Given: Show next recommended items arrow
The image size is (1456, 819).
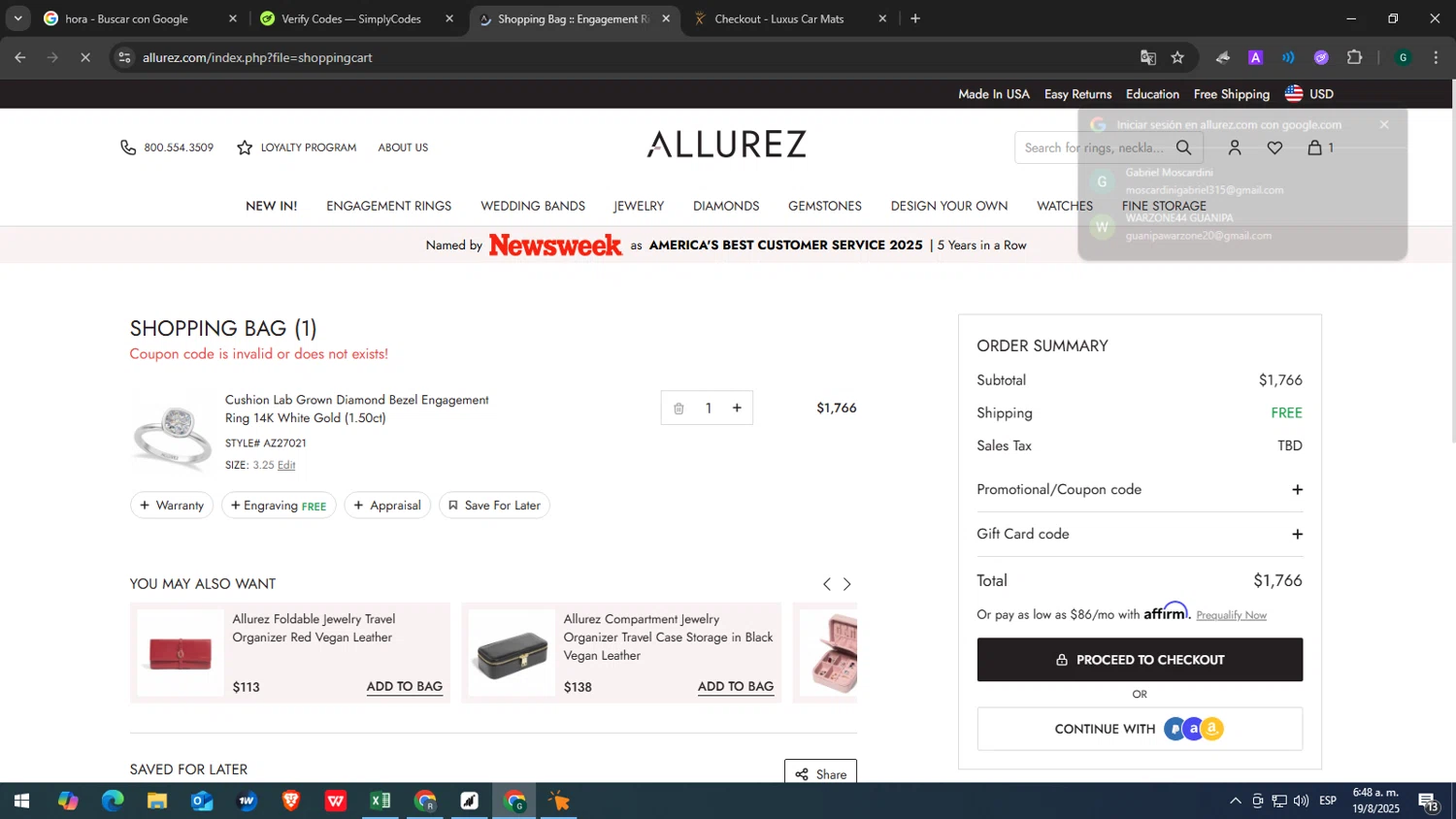Looking at the screenshot, I should [847, 584].
